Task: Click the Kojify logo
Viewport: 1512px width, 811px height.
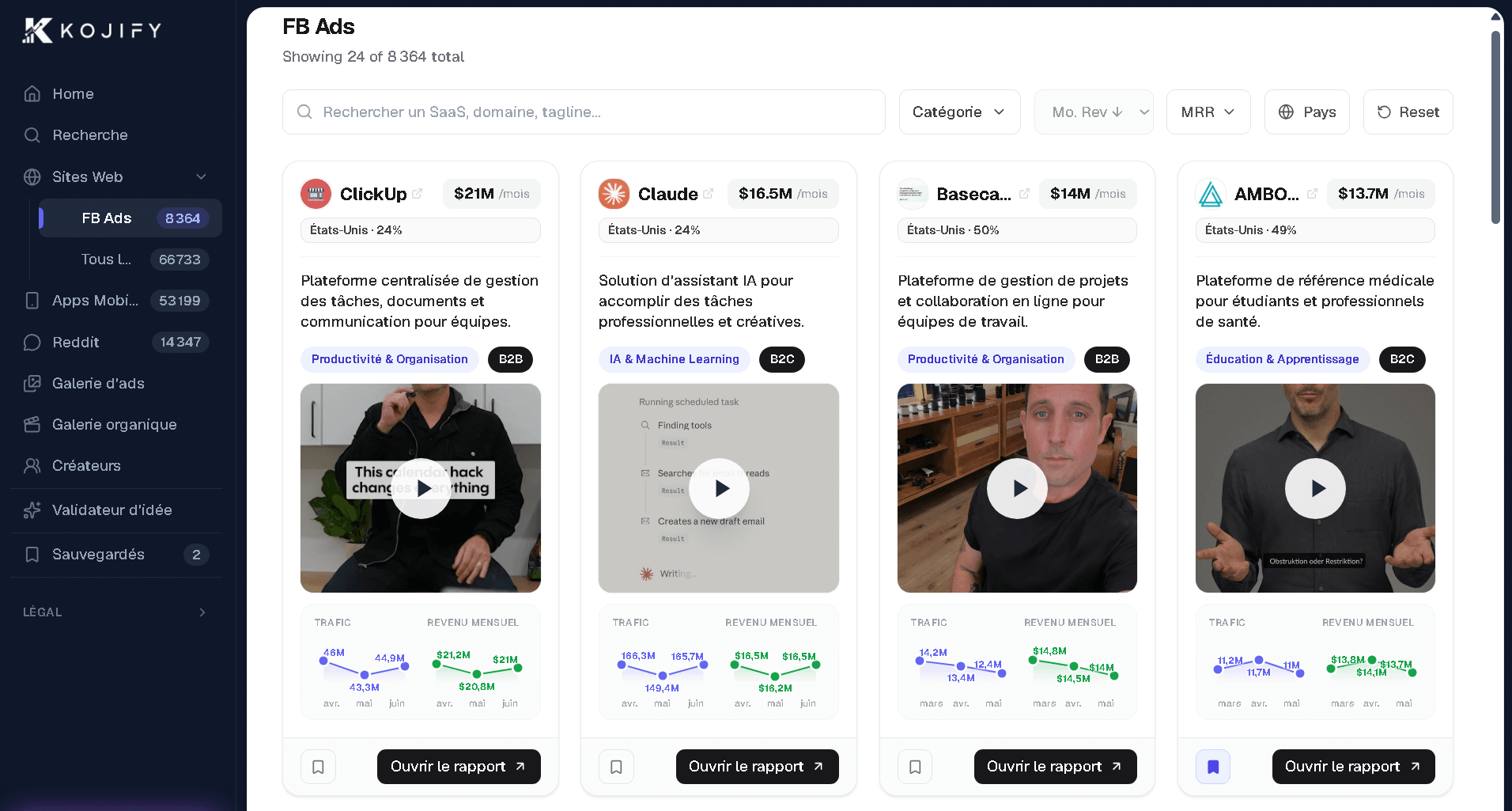Action: tap(92, 31)
